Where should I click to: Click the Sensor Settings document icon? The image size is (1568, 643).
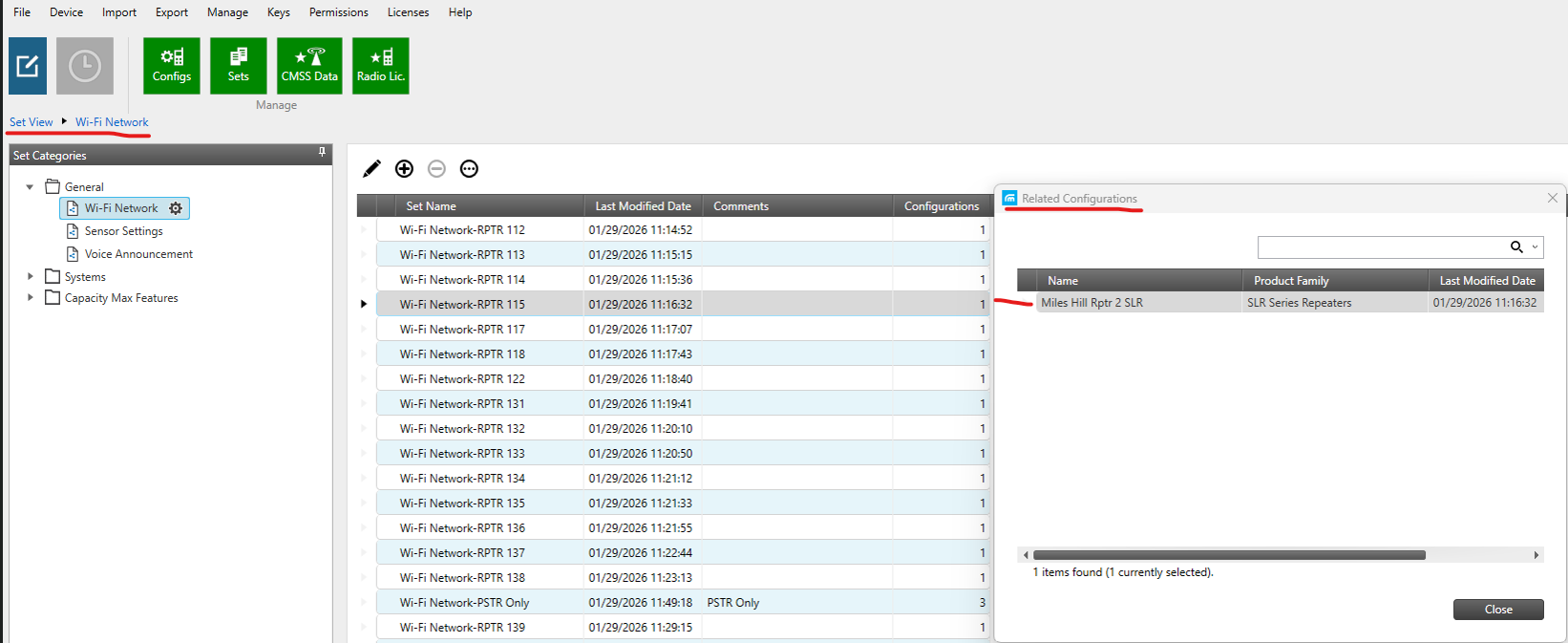pos(73,231)
